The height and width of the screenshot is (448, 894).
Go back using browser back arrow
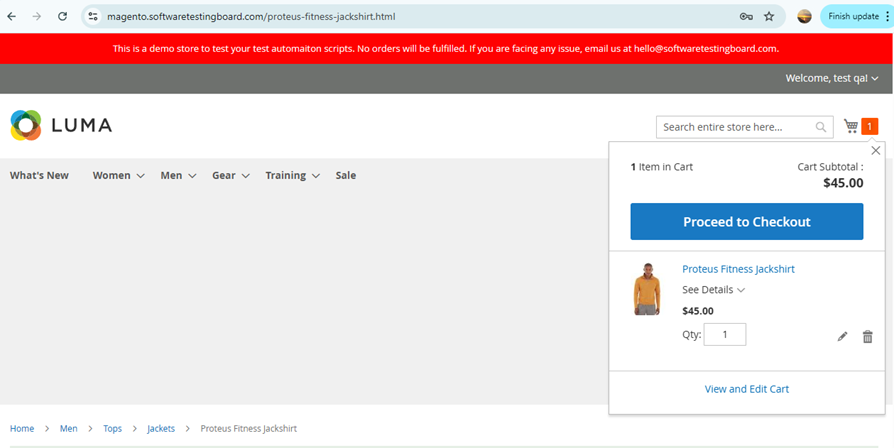tap(12, 16)
